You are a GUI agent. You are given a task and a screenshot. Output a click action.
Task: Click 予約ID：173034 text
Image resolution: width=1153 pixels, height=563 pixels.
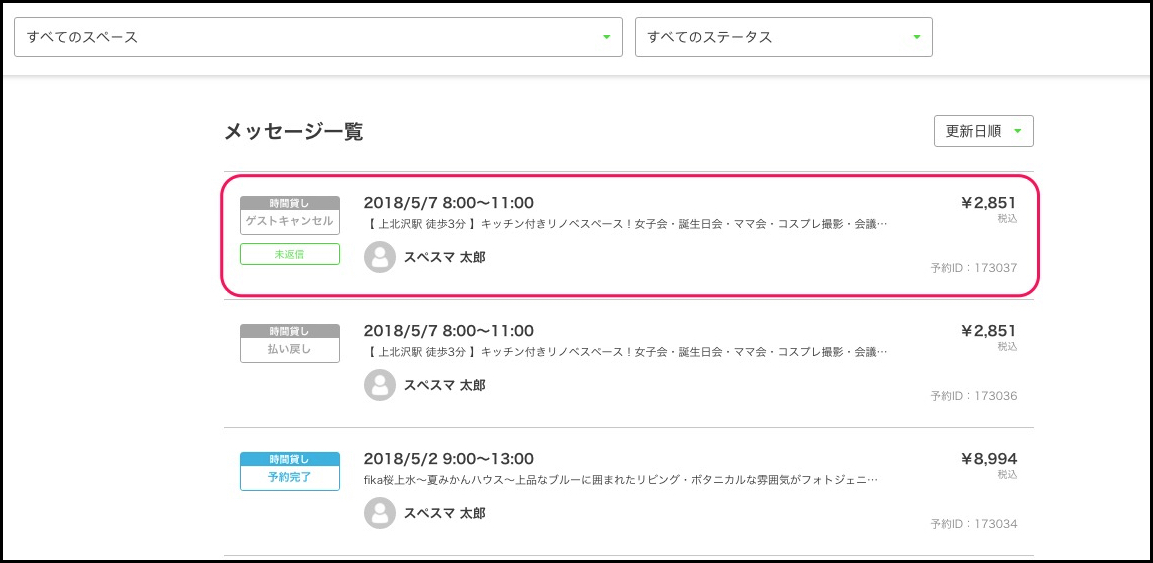(973, 524)
